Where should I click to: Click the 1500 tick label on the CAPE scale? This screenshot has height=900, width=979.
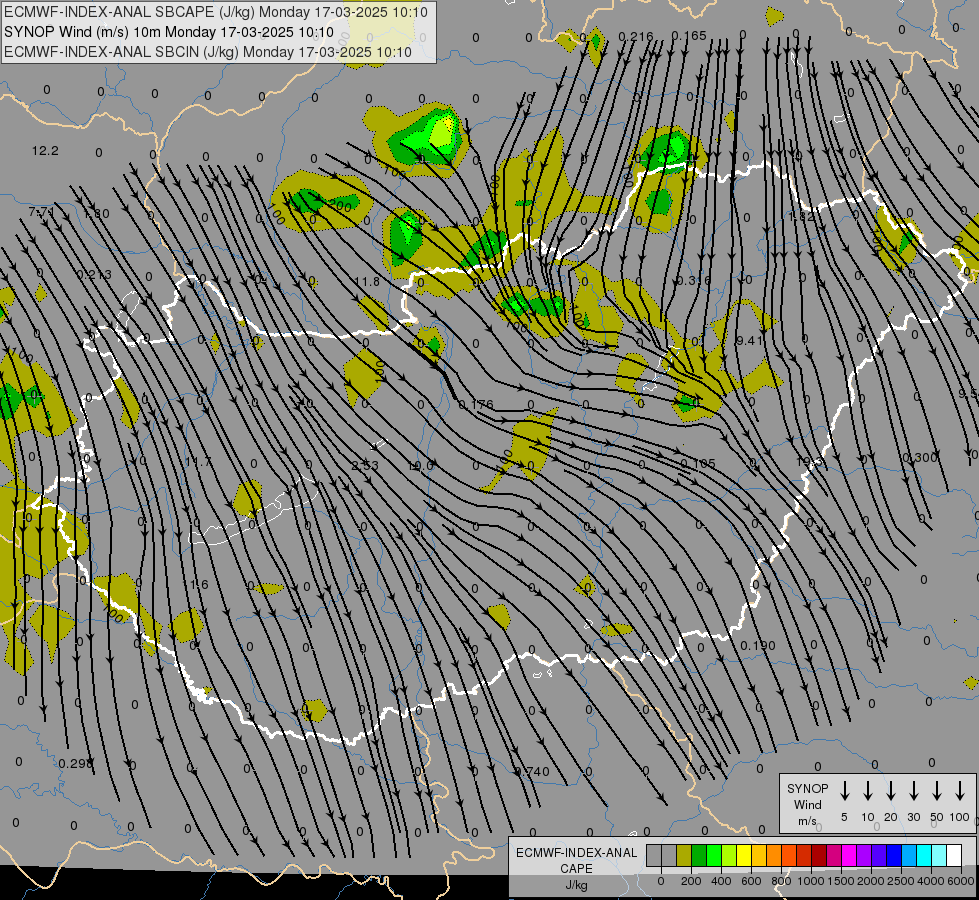840,881
